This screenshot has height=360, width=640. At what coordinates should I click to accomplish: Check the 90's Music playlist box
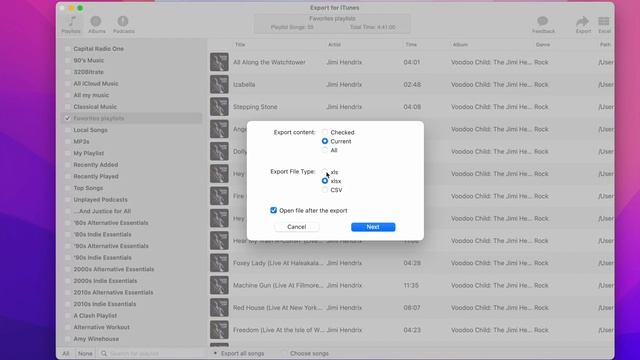point(67,60)
